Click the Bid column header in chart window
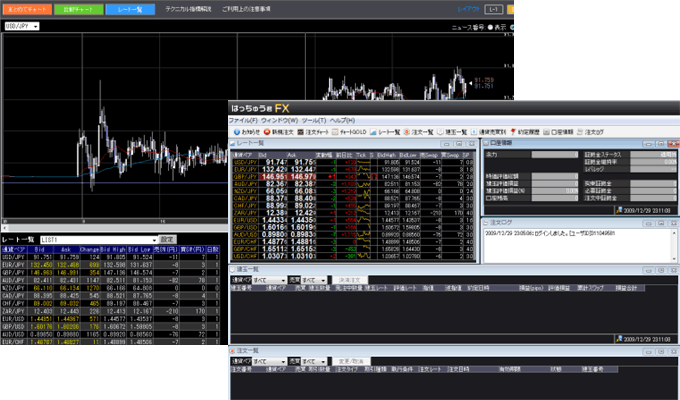The height and width of the screenshot is (400, 680). pos(40,250)
